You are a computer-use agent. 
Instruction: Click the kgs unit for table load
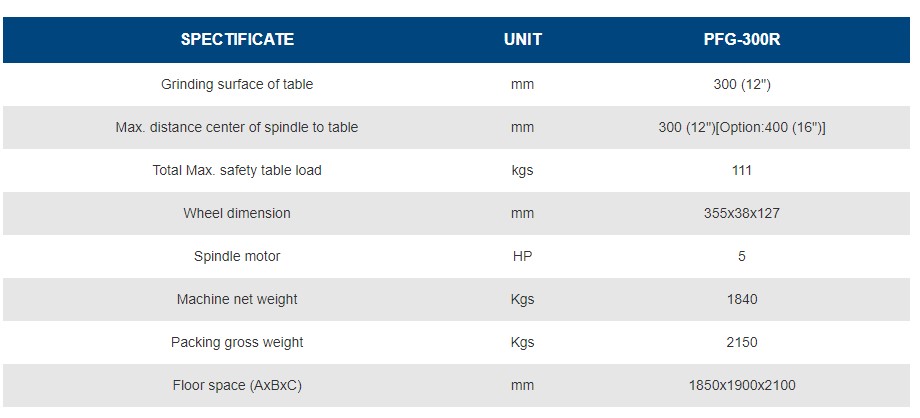522,171
